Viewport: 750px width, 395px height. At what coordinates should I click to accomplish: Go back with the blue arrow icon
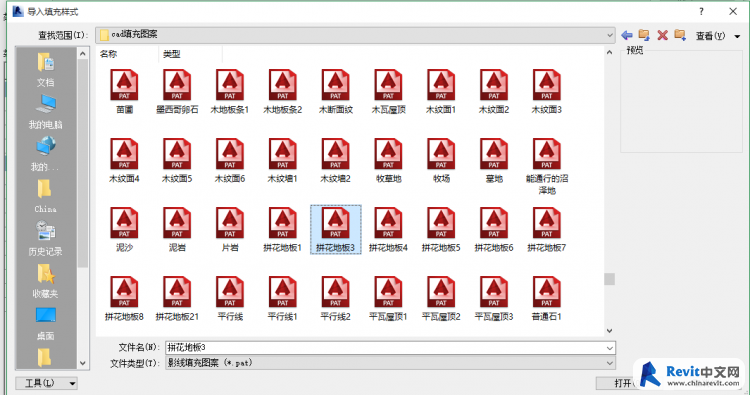click(x=627, y=35)
